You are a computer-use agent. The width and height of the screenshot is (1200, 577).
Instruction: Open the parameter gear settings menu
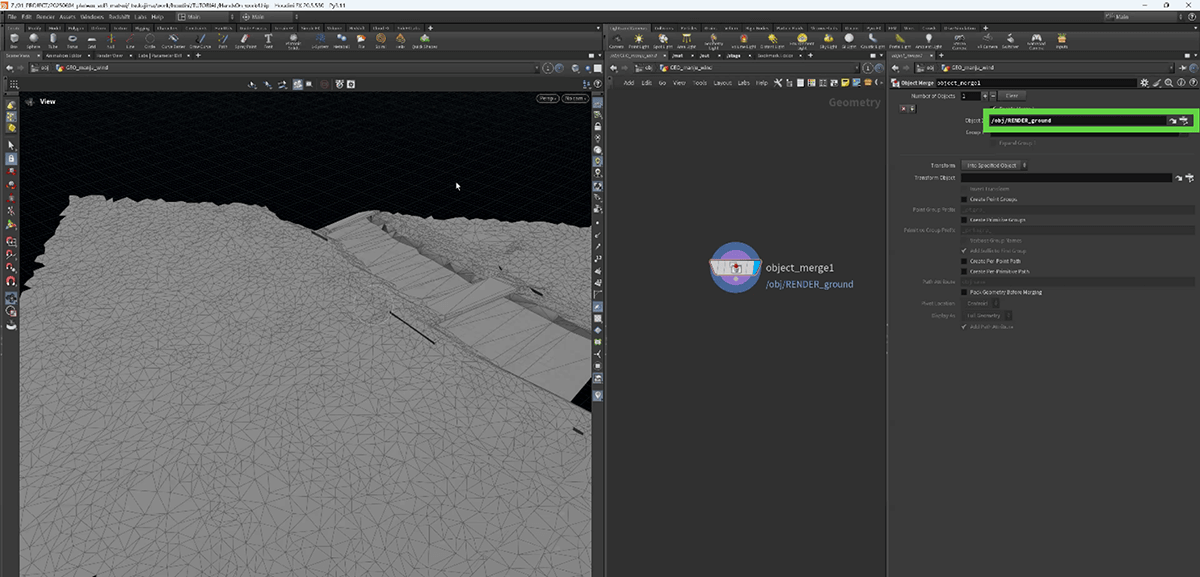pyautogui.click(x=1145, y=83)
